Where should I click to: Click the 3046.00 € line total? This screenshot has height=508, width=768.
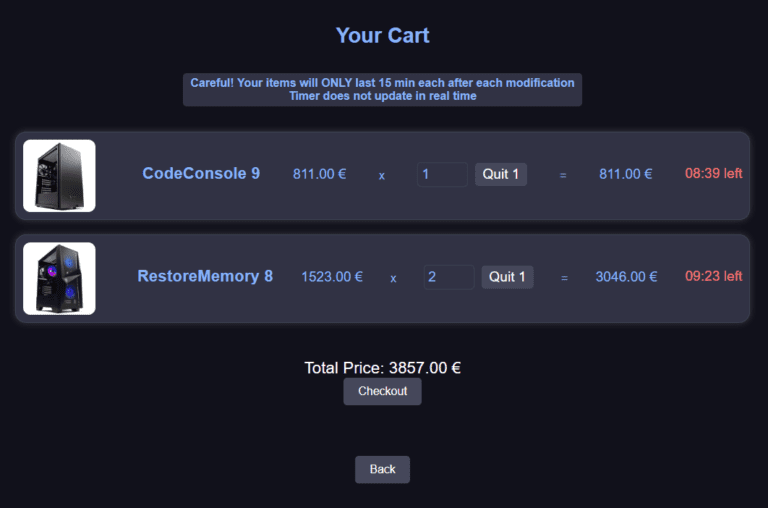click(626, 277)
